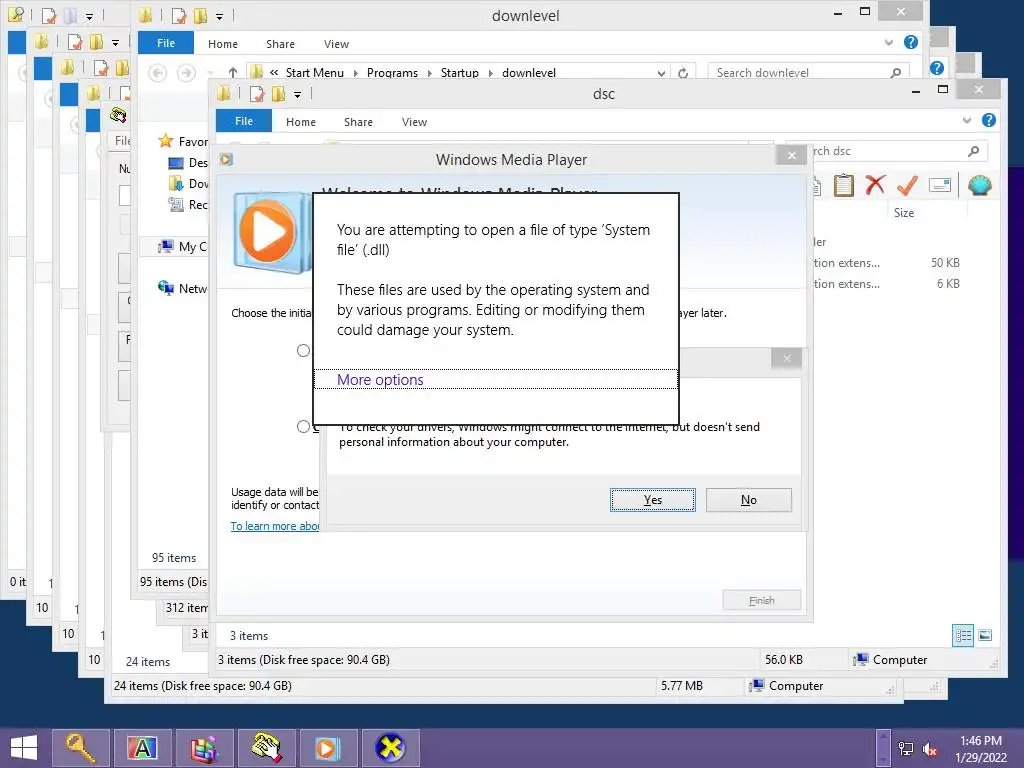Expand the path chevron after Startup
This screenshot has width=1024, height=768.
[x=490, y=73]
